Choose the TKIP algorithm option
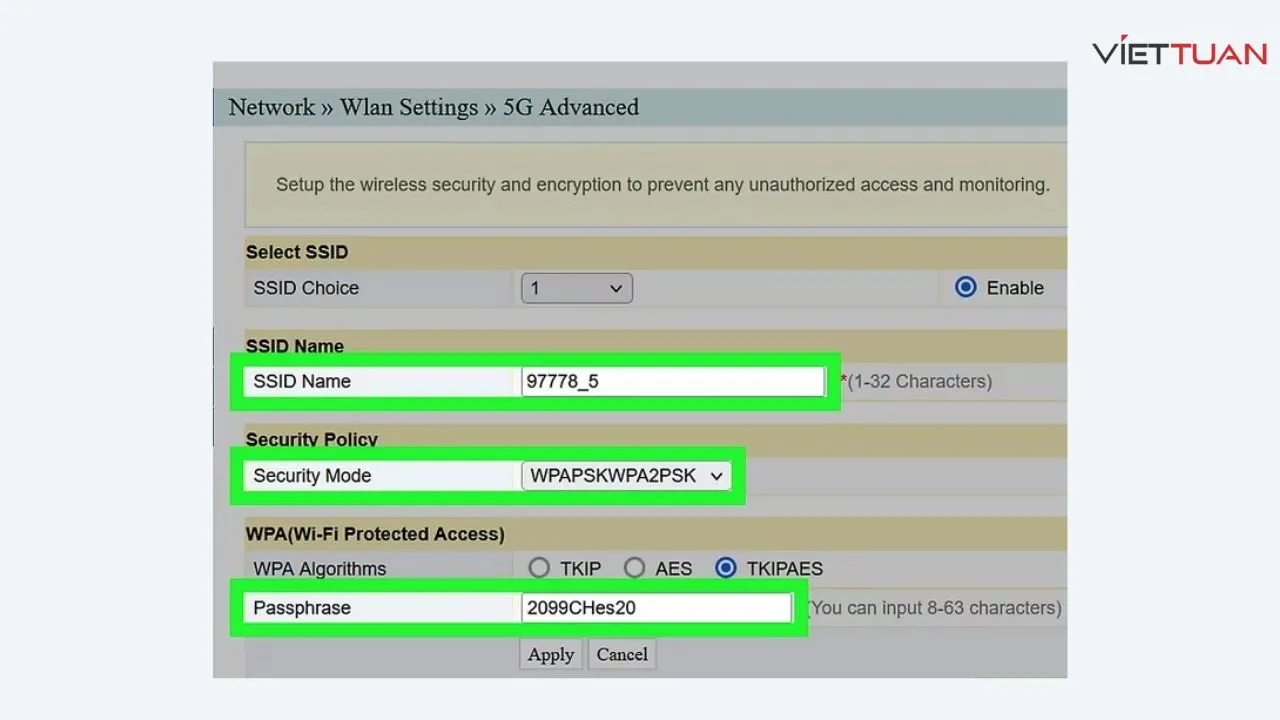Viewport: 1280px width, 720px height. 539,568
